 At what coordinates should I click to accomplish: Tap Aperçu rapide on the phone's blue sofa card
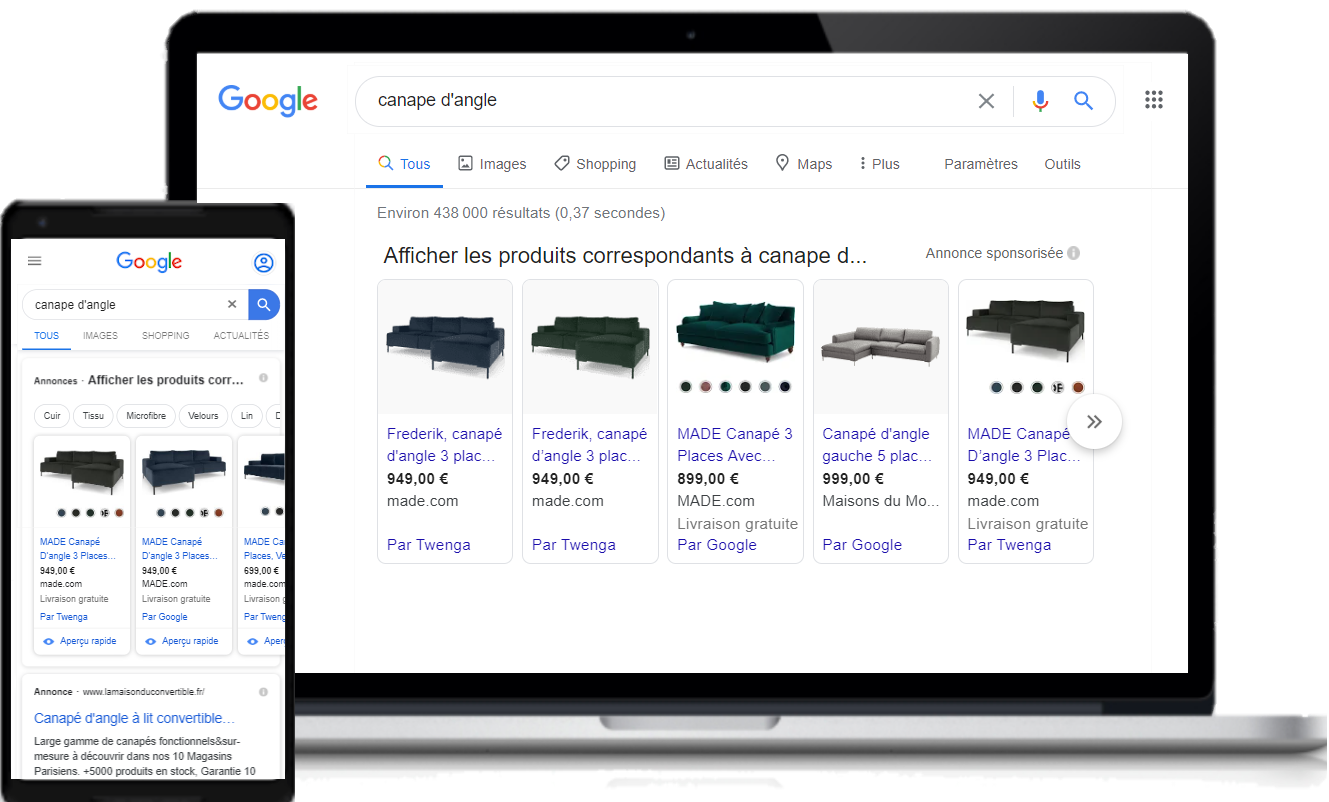tap(182, 641)
